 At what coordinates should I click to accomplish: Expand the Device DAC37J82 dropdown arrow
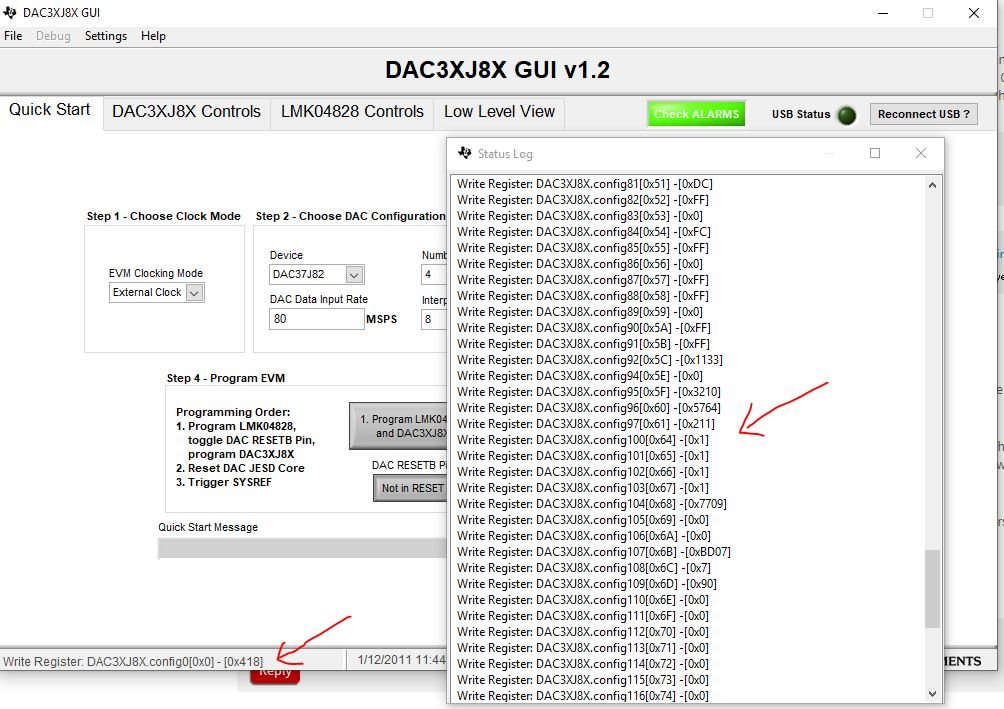pos(354,275)
